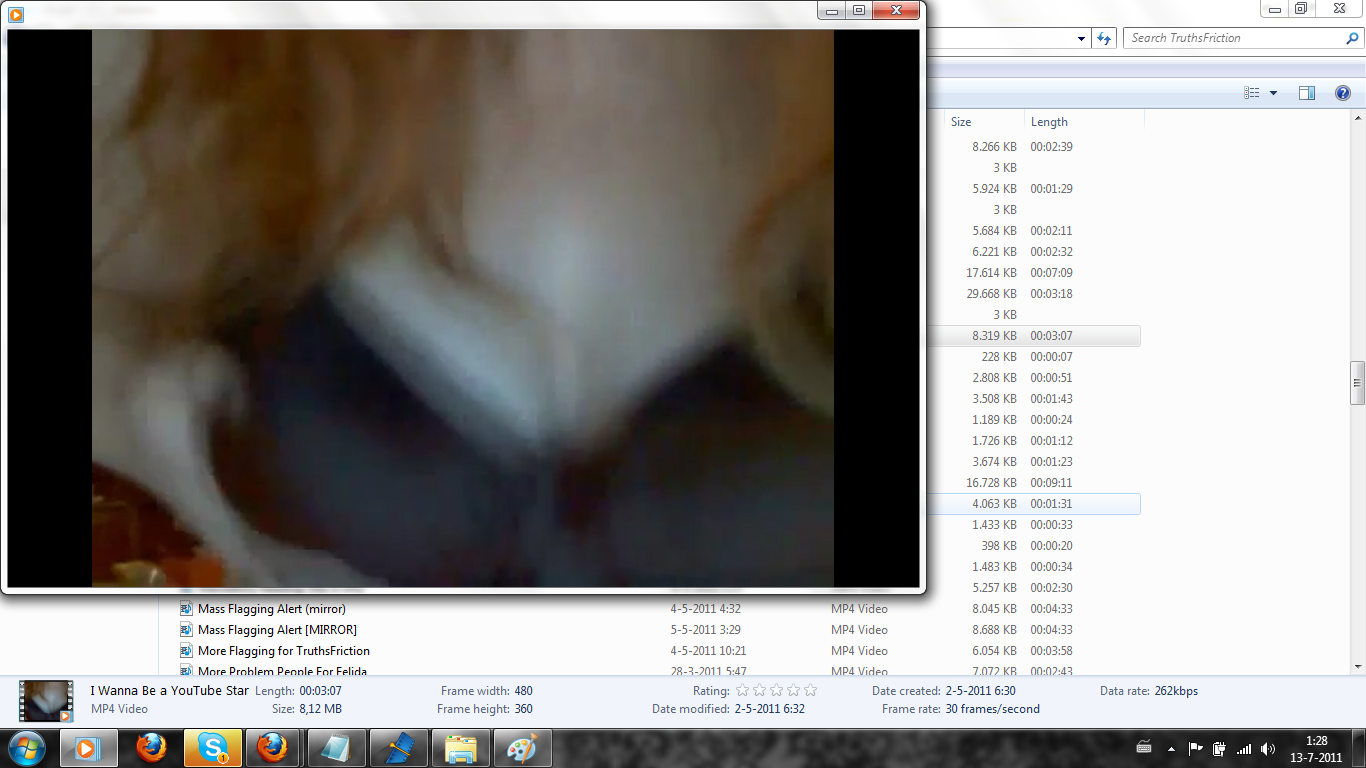The width and height of the screenshot is (1366, 768).
Task: Open the change view options dropdown arrow
Action: point(1273,93)
